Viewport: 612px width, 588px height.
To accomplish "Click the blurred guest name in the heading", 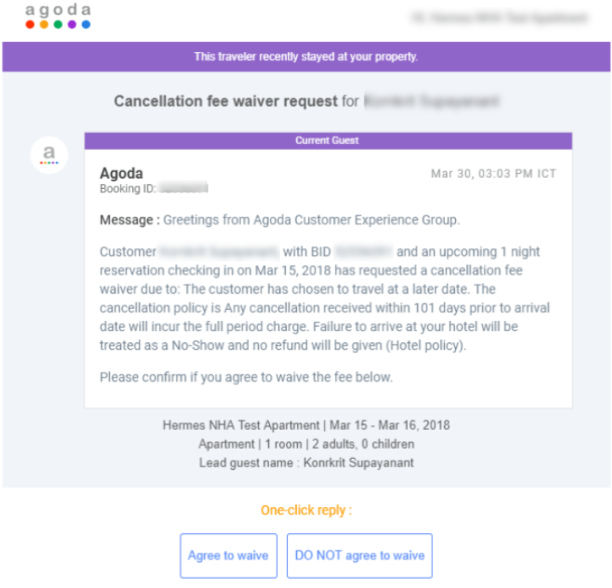I will tap(432, 101).
